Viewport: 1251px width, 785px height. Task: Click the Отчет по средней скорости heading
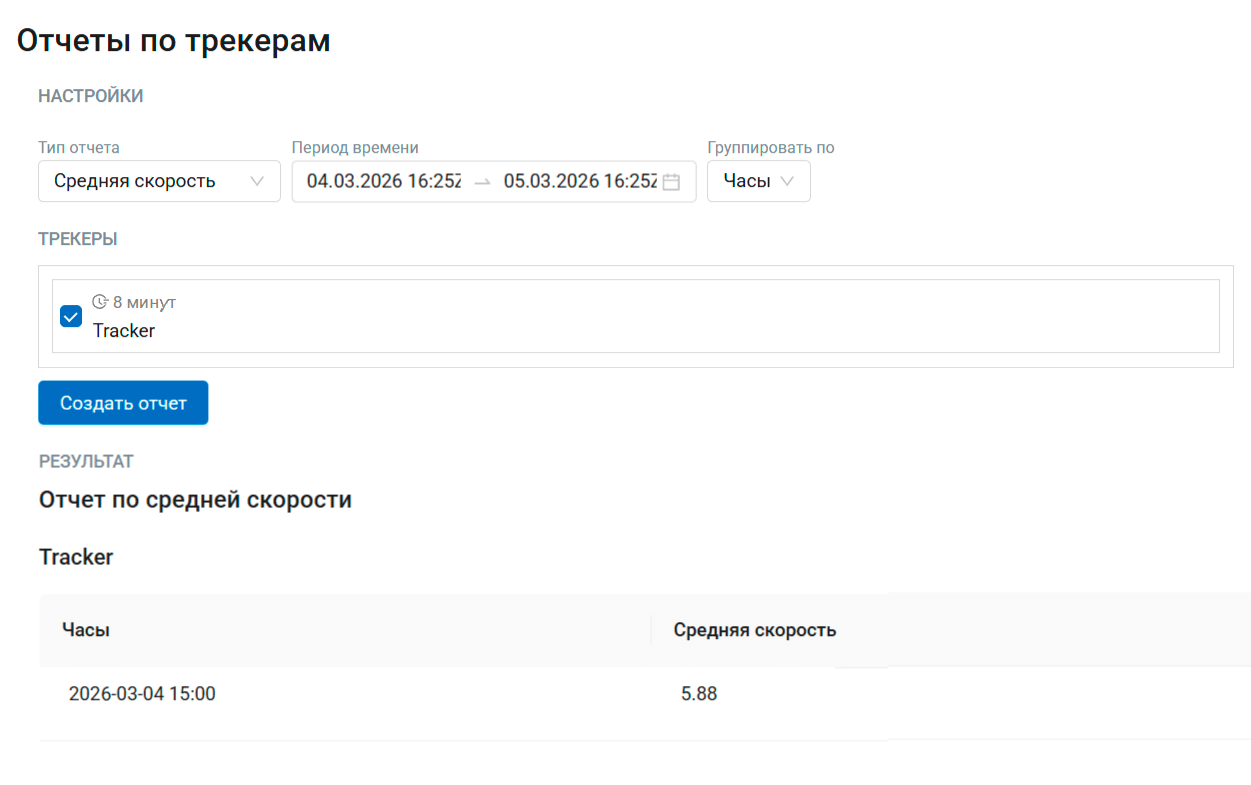click(195, 499)
